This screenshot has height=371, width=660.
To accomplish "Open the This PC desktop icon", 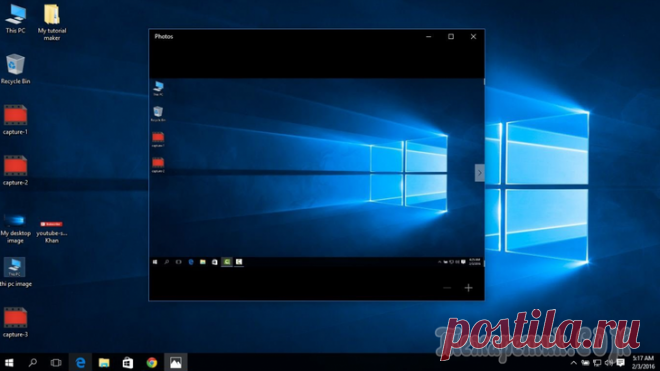I will pos(16,19).
